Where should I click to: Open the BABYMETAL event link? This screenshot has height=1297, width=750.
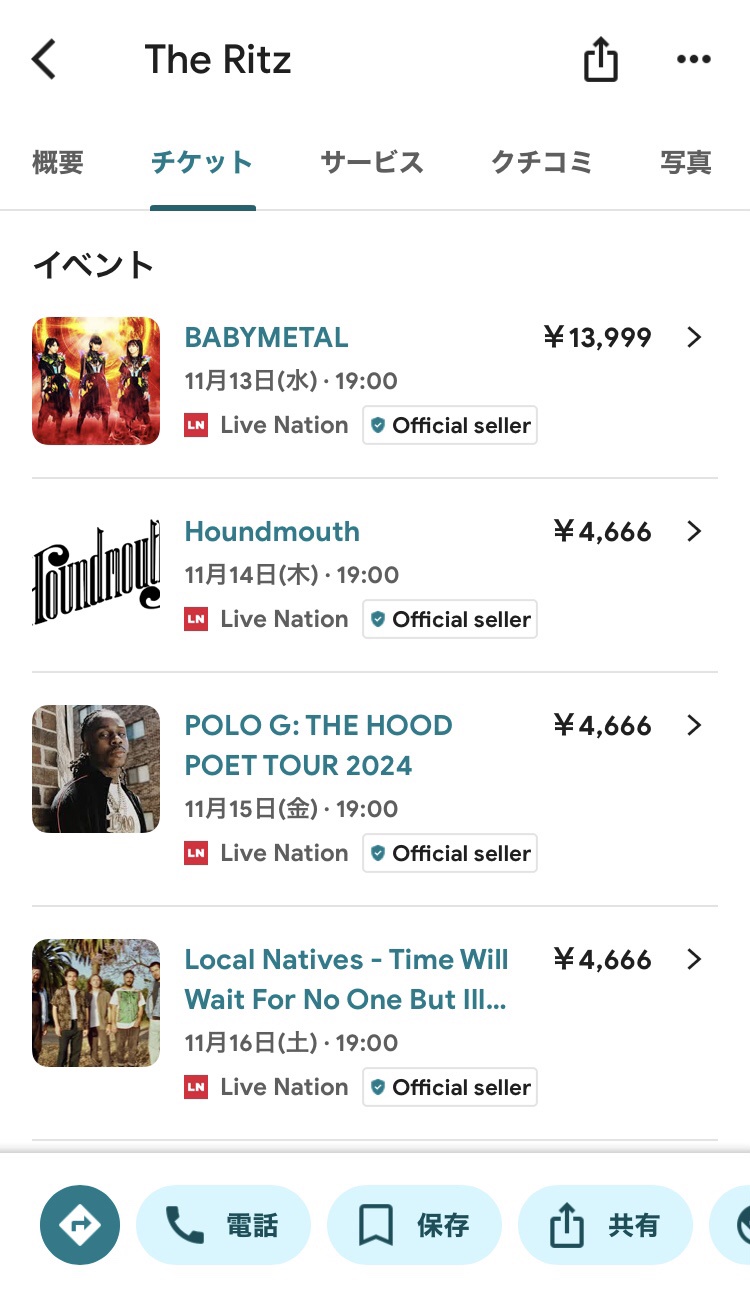(x=267, y=338)
